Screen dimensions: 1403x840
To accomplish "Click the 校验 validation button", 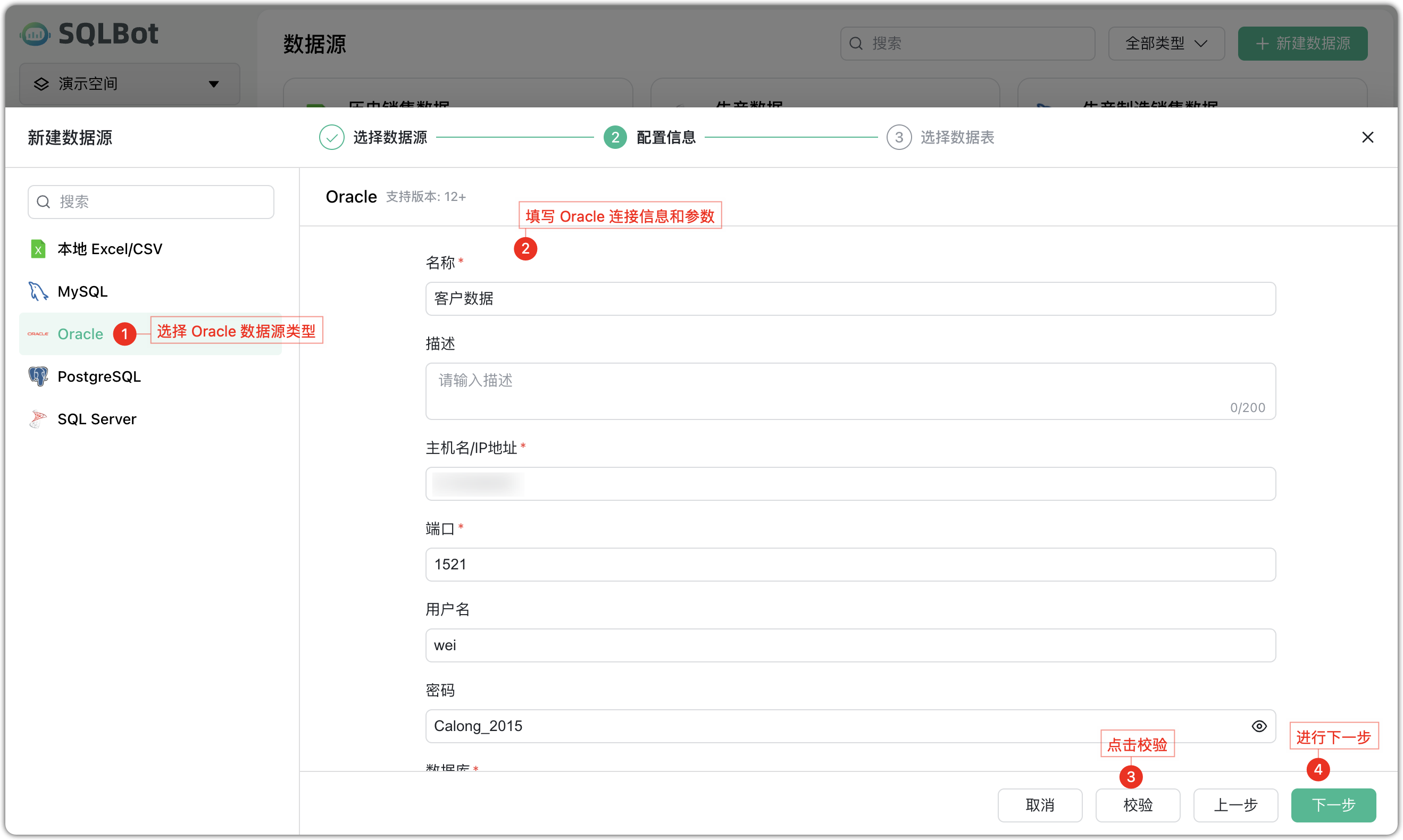I will coord(1138,805).
